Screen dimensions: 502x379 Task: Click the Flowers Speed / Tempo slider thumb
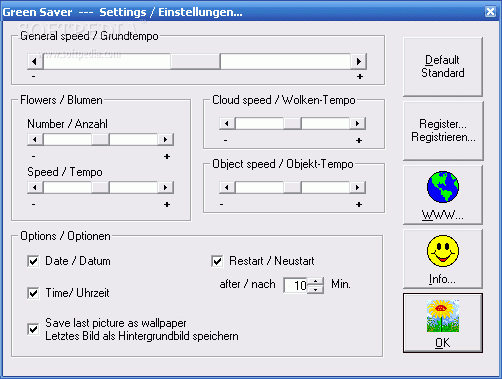click(100, 187)
